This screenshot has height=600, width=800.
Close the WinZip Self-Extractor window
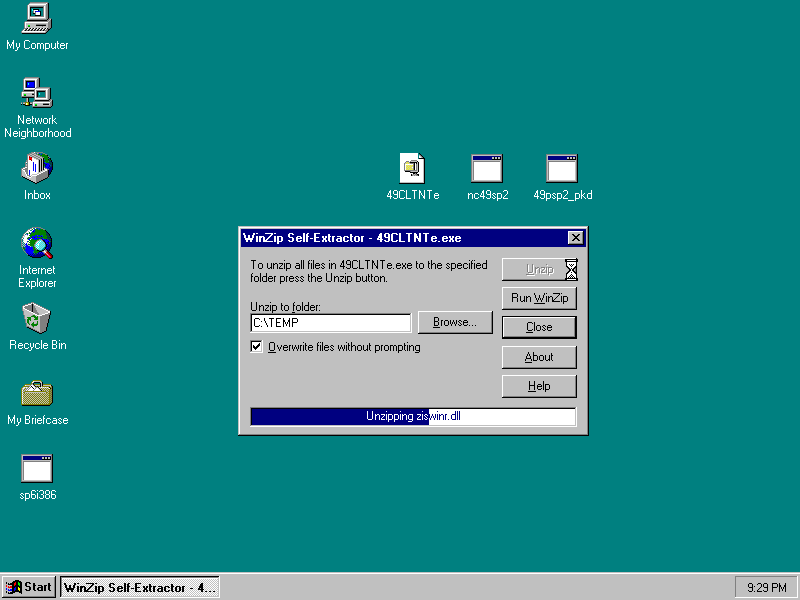576,238
